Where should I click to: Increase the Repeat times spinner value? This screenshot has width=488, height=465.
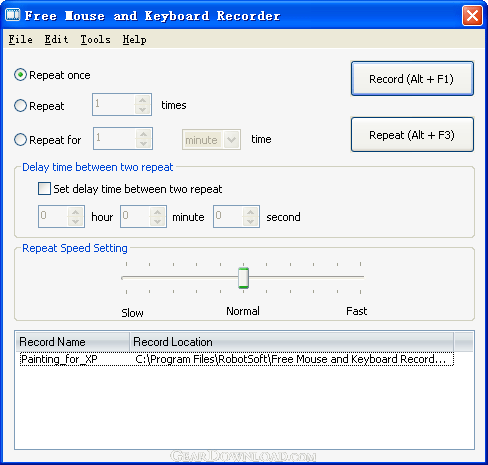[x=143, y=100]
